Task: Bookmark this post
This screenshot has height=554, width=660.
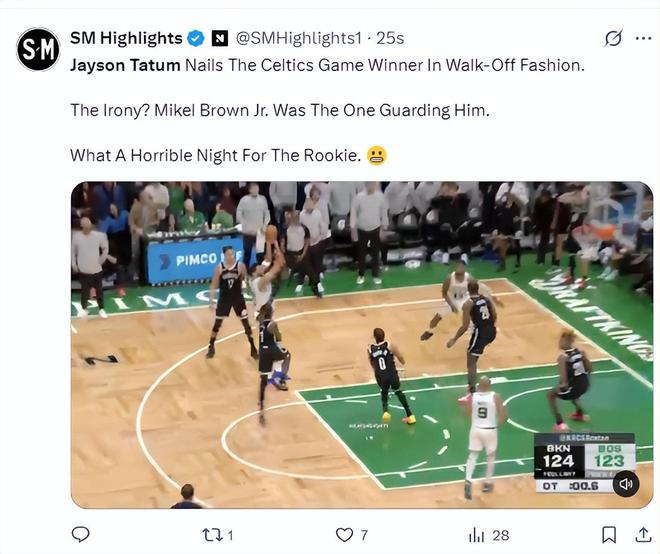Action: click(609, 535)
